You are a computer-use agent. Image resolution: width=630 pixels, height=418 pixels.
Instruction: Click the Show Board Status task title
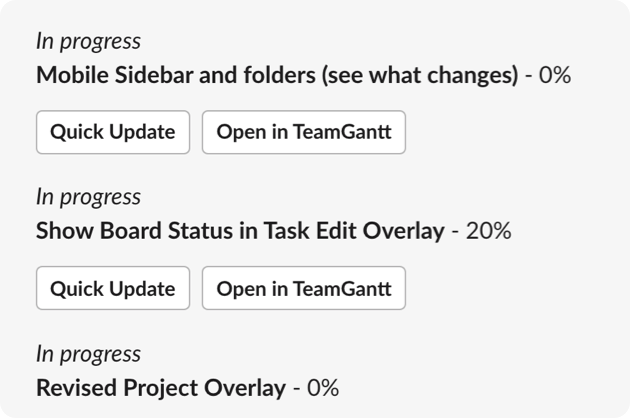click(x=240, y=231)
